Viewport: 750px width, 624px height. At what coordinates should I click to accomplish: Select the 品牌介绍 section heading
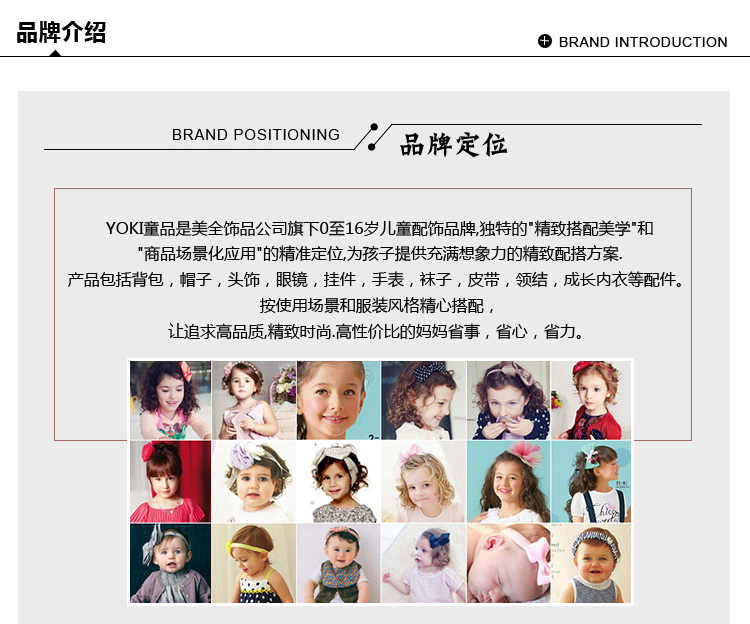click(61, 33)
